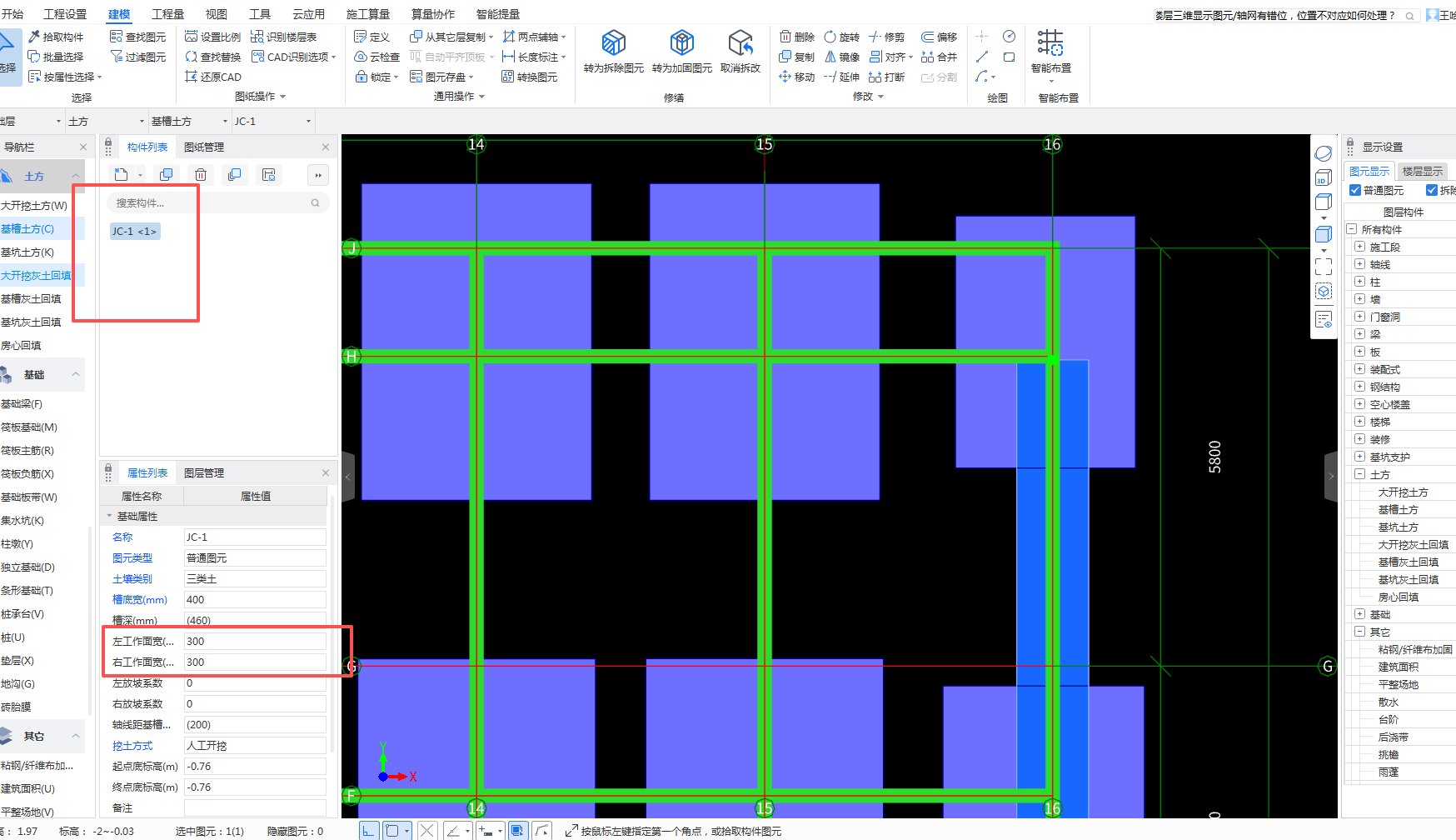The height and width of the screenshot is (840, 1456).
Task: Open the 工程量 menu tab
Action: coord(167,14)
